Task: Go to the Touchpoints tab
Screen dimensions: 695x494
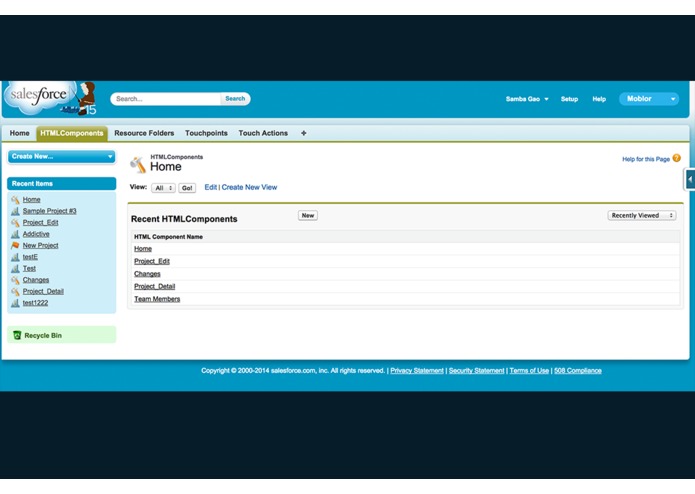Action: click(206, 133)
